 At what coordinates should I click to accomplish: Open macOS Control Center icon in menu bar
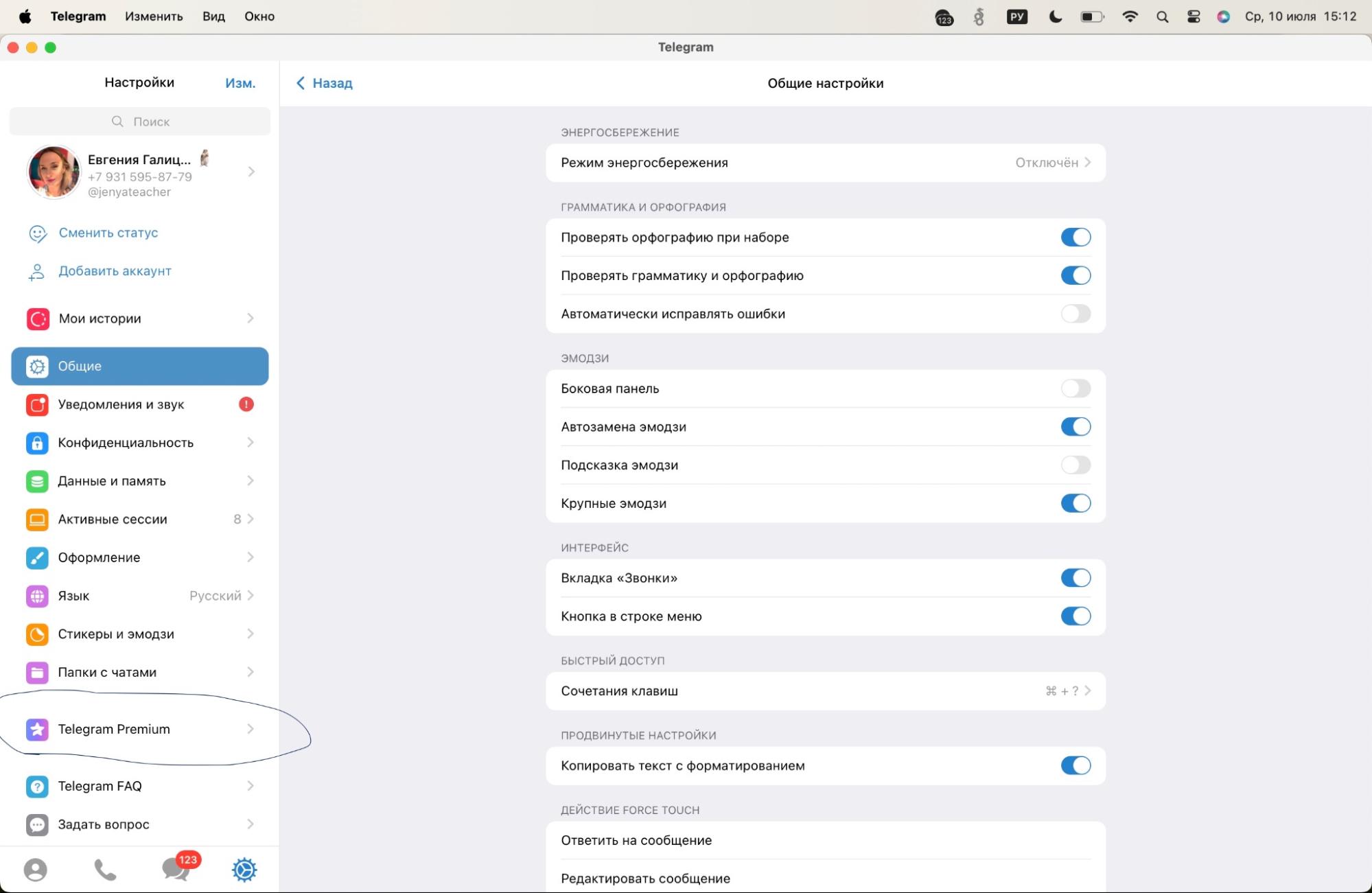1194,16
